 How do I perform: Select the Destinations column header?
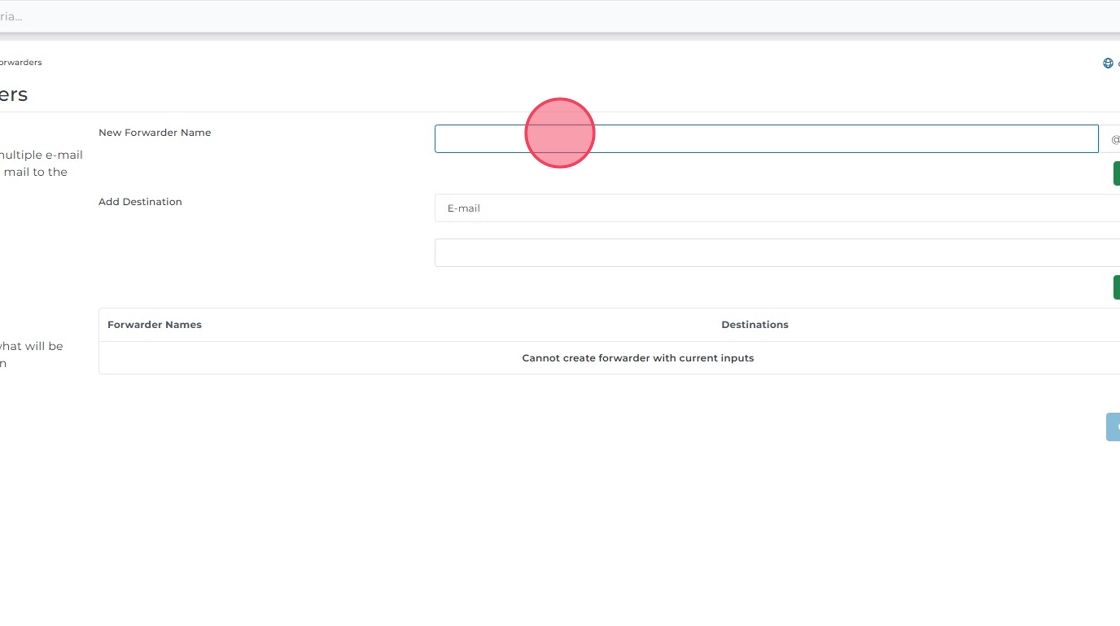[755, 325]
